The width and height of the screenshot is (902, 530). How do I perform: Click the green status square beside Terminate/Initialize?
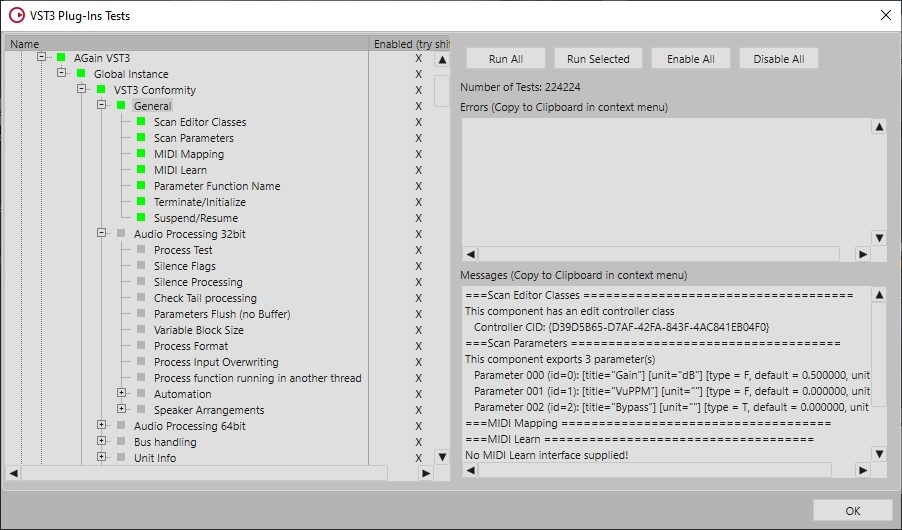coord(141,201)
